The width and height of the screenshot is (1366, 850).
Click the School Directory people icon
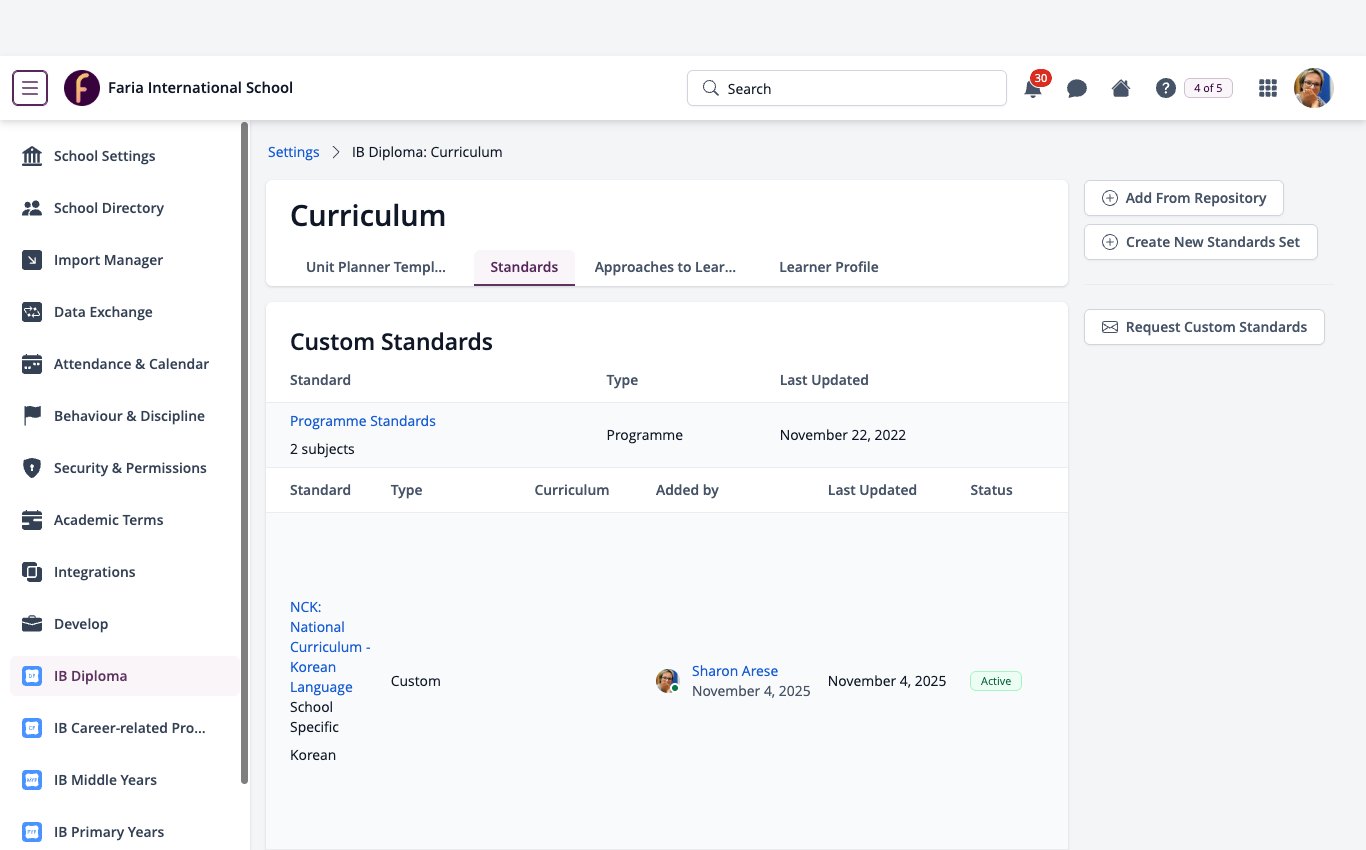click(32, 208)
